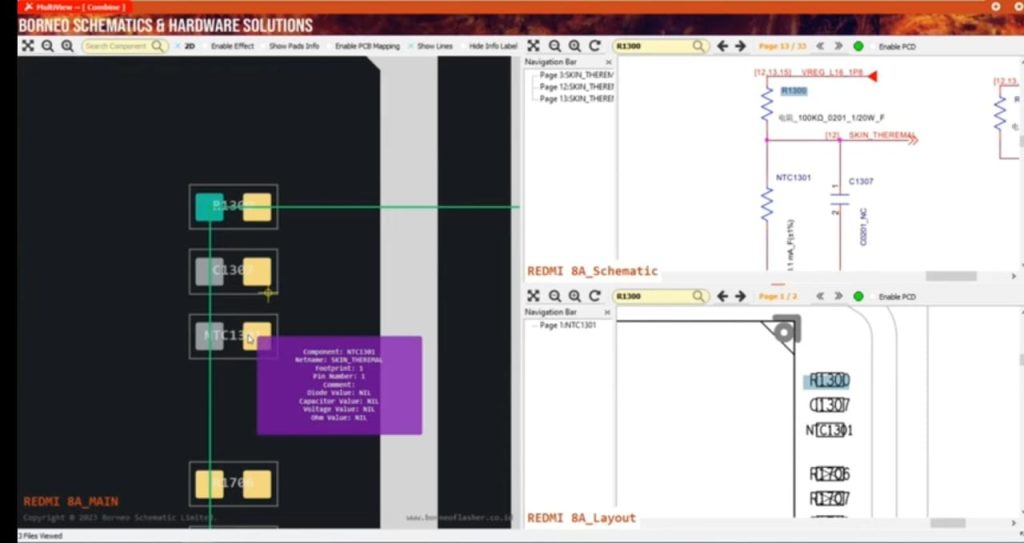Click fit-to-screen icon in layout viewer
Screen dimensions: 1024x543
(534, 296)
